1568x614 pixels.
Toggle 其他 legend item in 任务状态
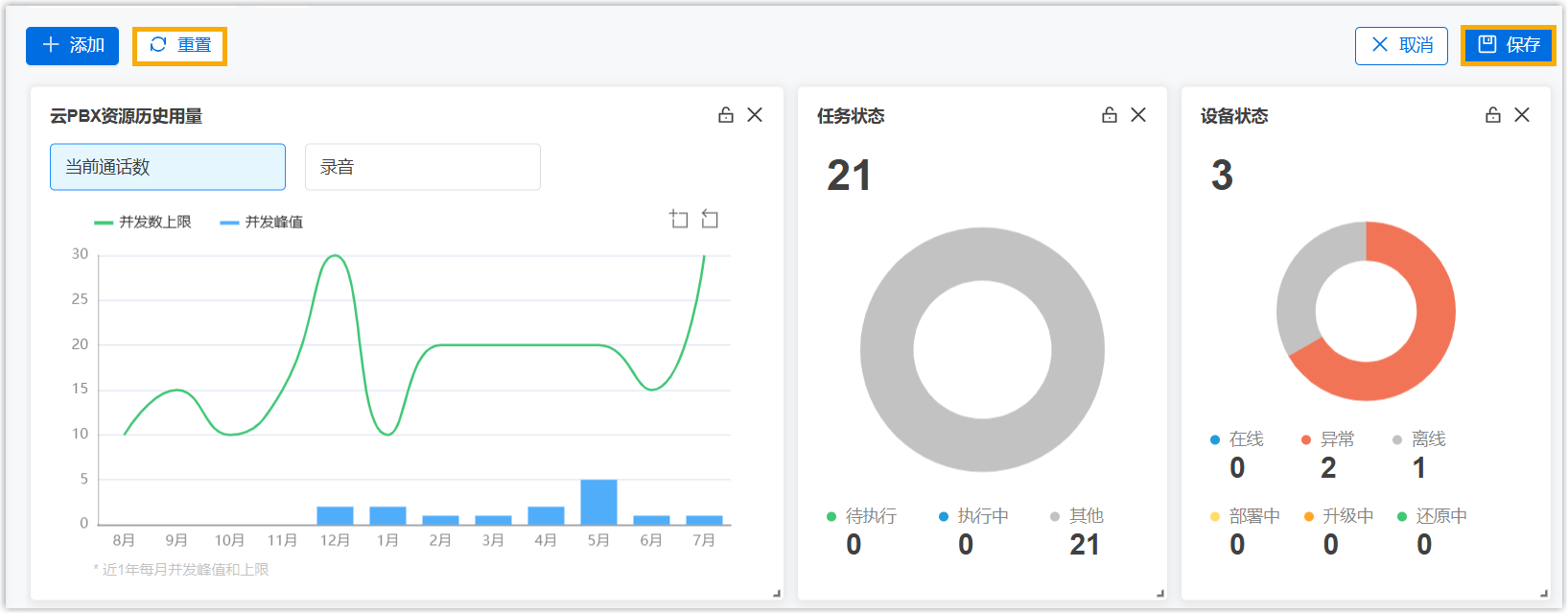pyautogui.click(x=1077, y=516)
